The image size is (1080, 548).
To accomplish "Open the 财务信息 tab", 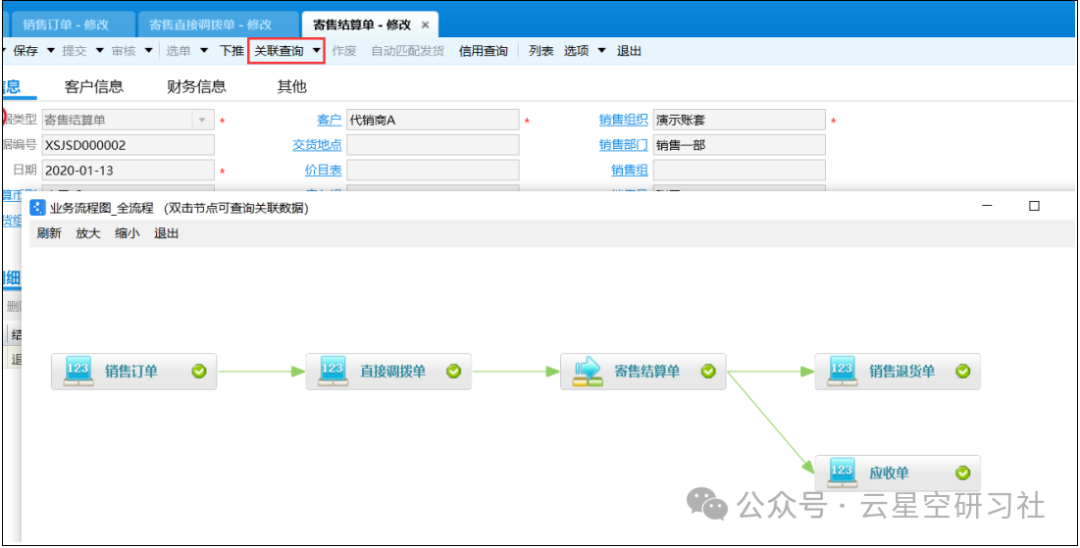I will pos(196,87).
